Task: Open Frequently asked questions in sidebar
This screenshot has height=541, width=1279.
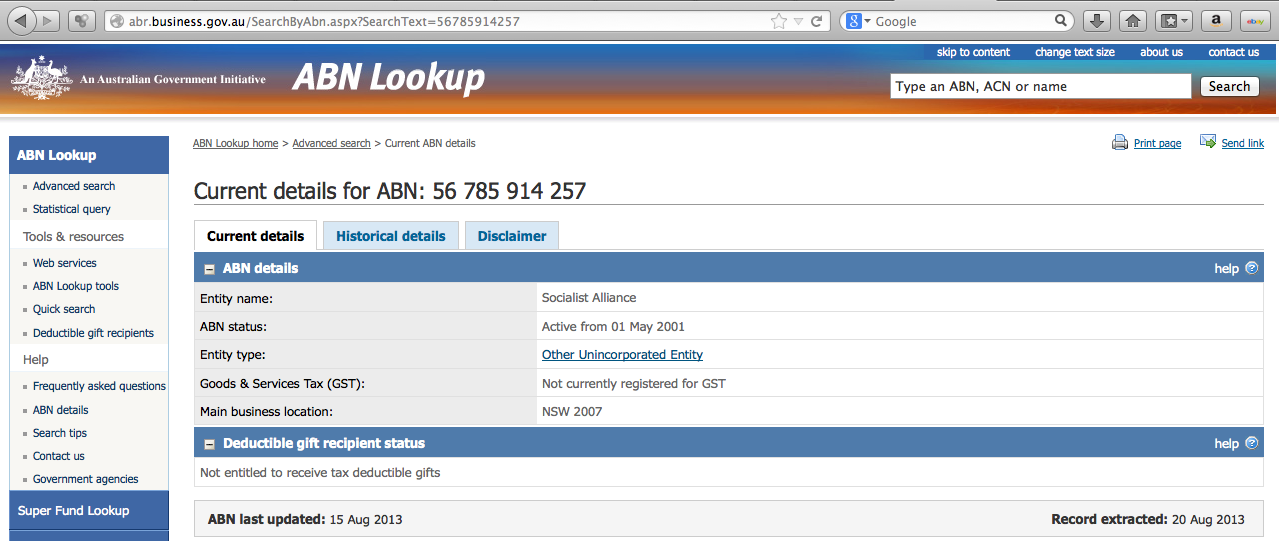Action: tap(99, 386)
